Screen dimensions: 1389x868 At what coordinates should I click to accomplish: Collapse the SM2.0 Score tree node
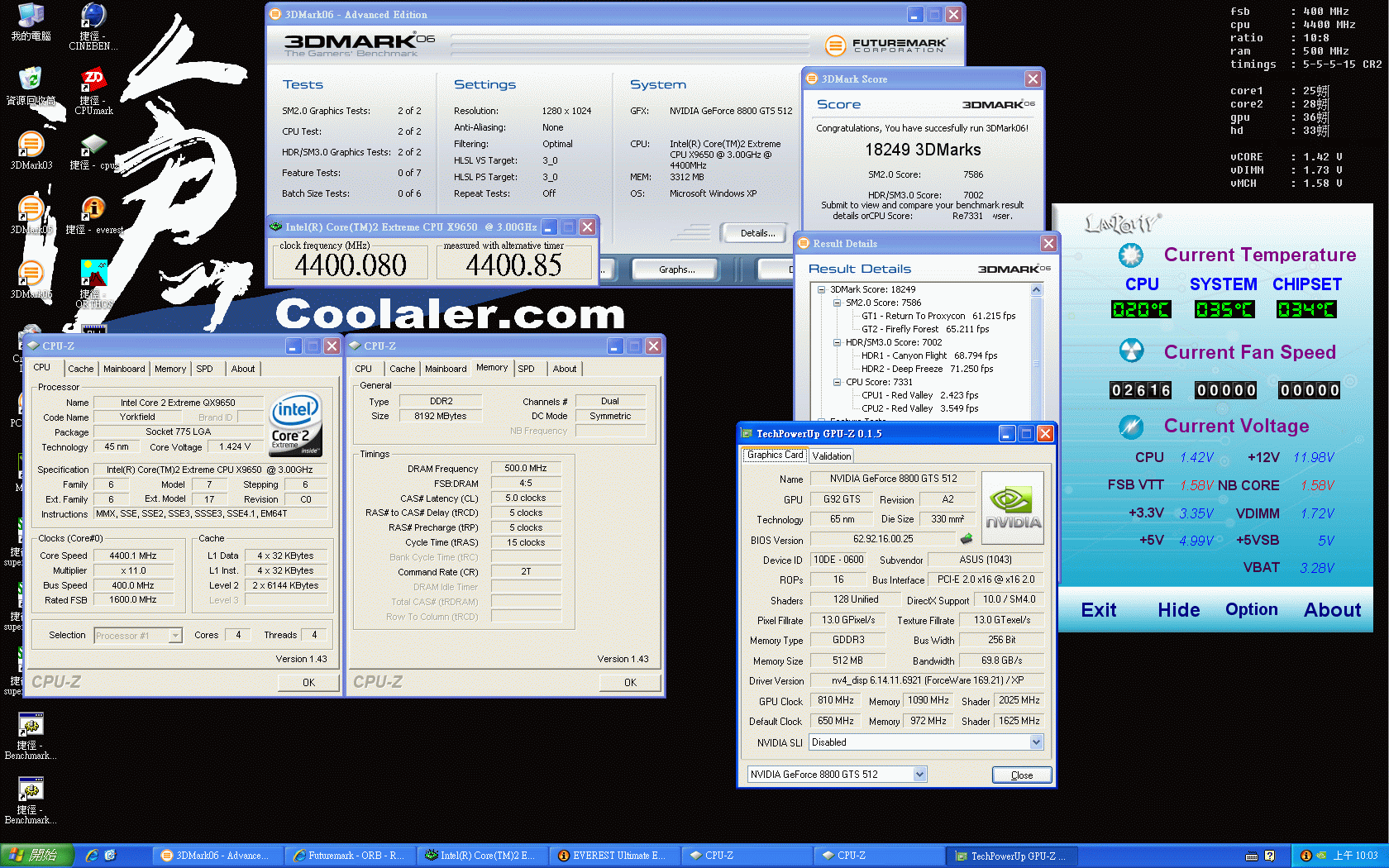[x=837, y=303]
